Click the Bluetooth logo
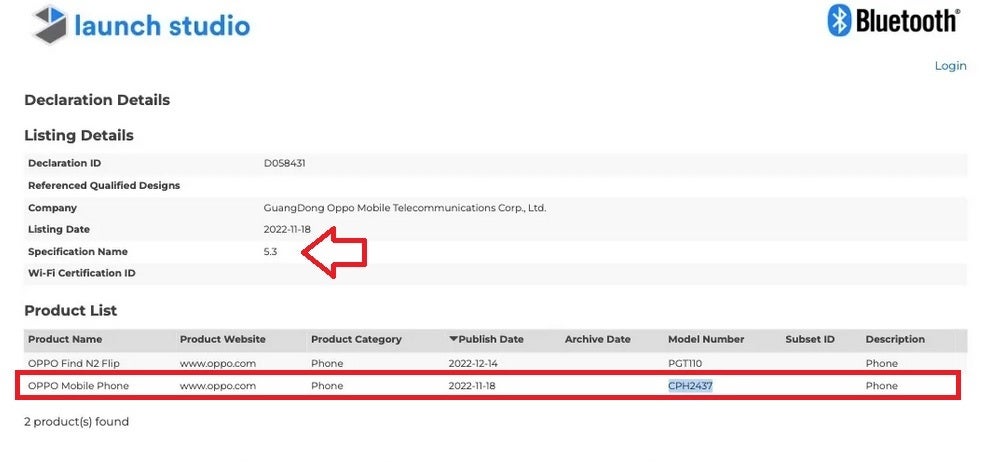This screenshot has width=987, height=462. (893, 21)
